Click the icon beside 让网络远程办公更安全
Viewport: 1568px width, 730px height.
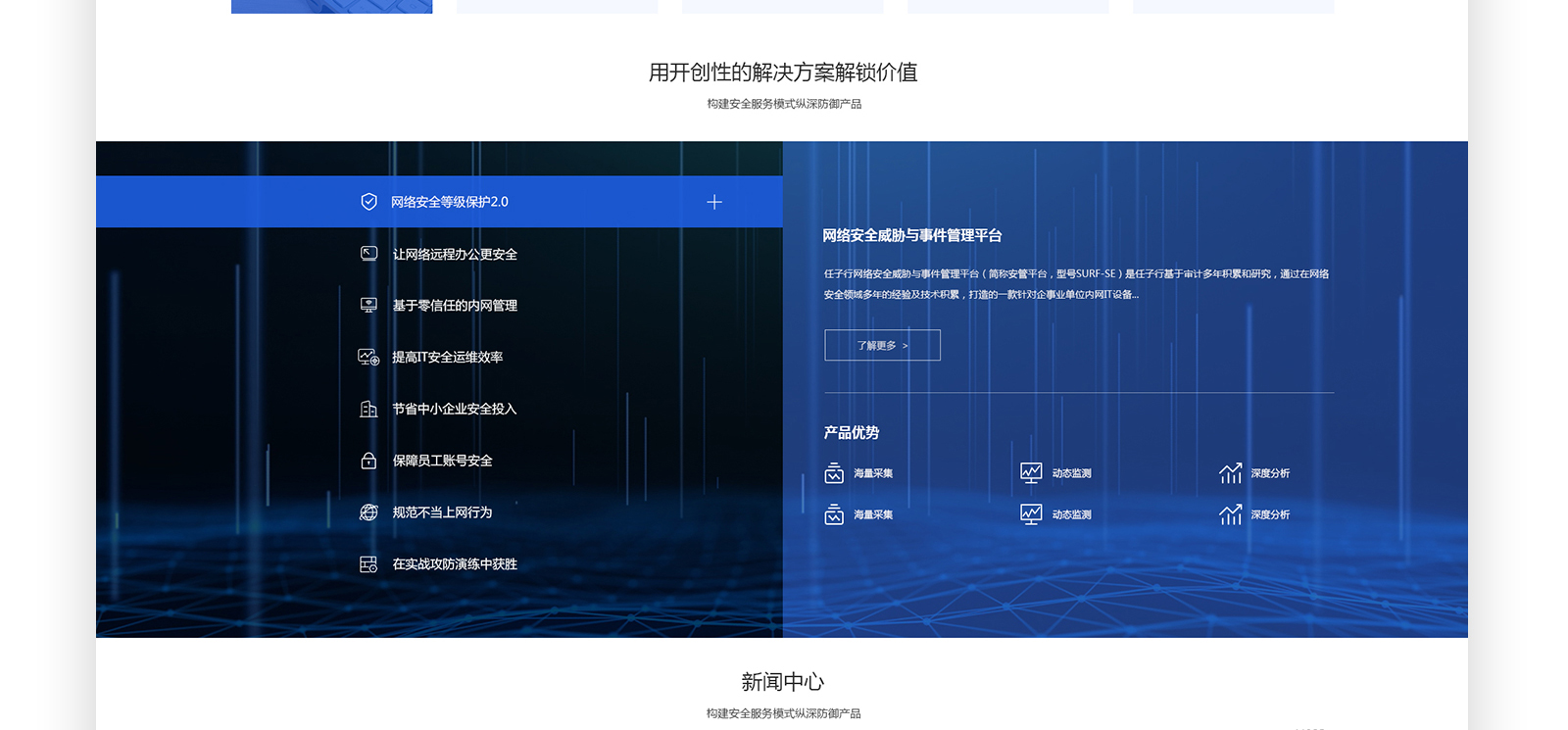click(368, 254)
